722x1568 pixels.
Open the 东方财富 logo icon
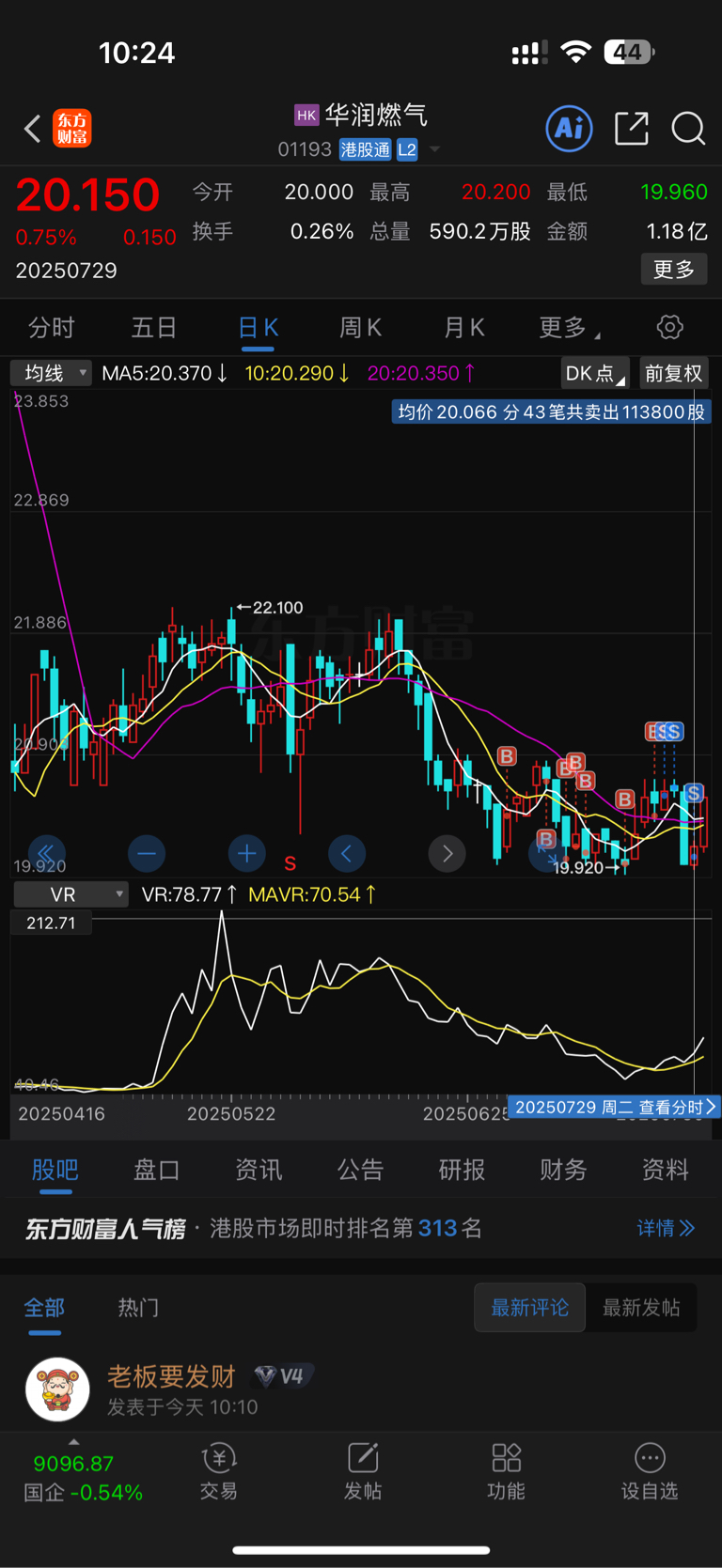tap(72, 128)
